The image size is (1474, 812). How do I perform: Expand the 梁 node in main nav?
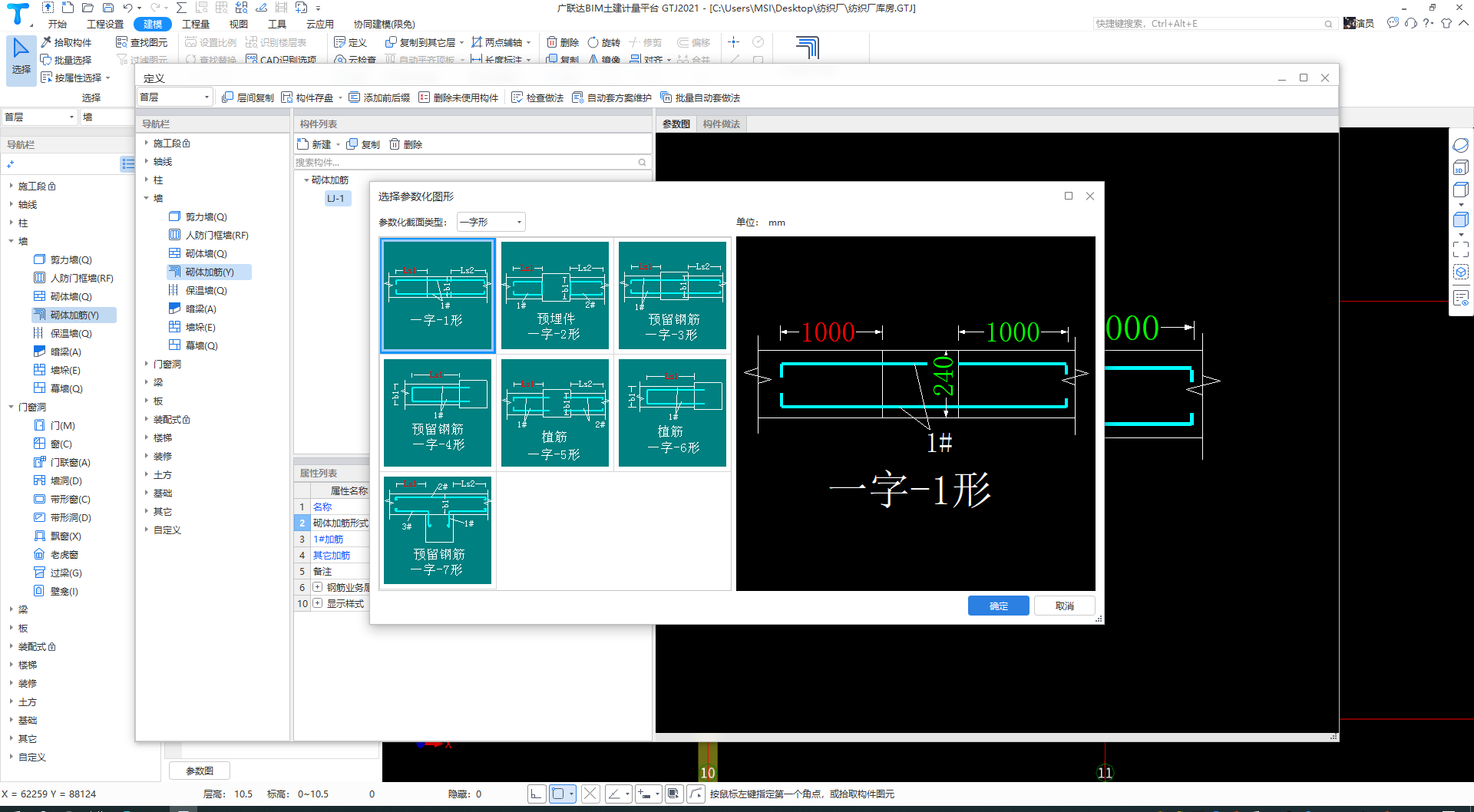tap(12, 609)
